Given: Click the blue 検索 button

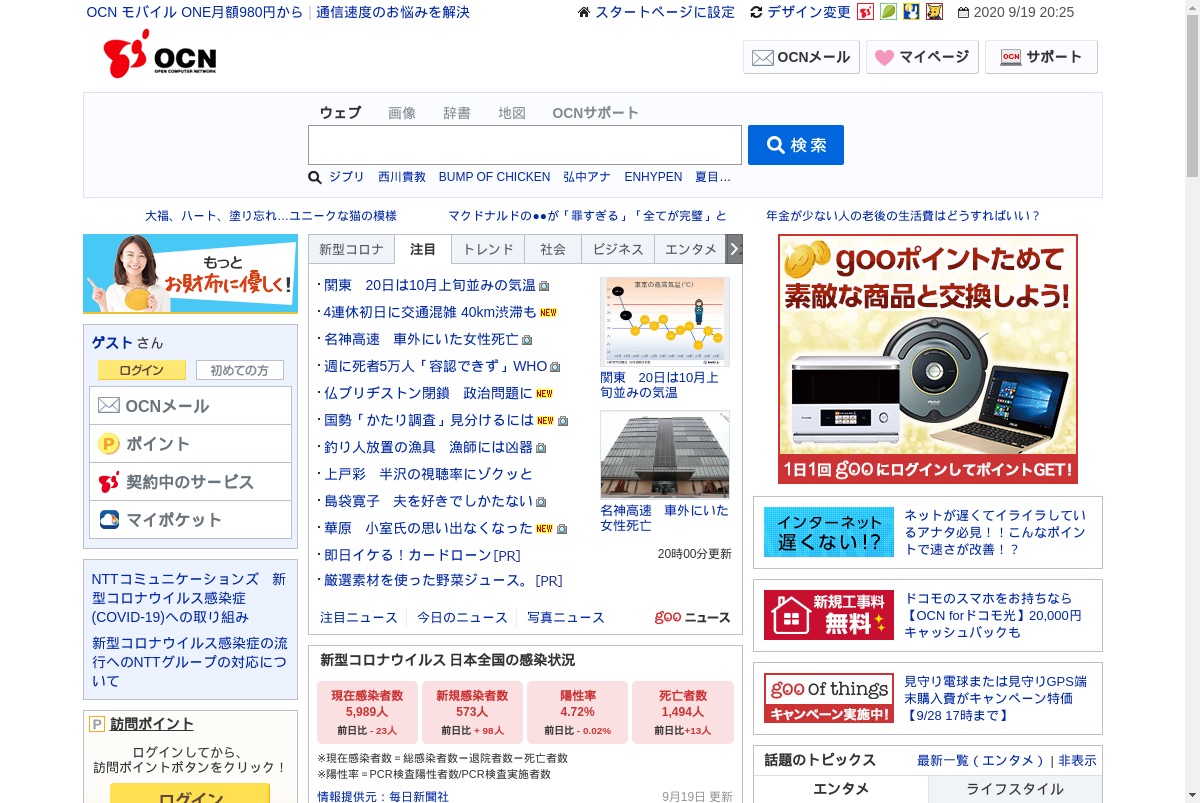Looking at the screenshot, I should (x=796, y=145).
